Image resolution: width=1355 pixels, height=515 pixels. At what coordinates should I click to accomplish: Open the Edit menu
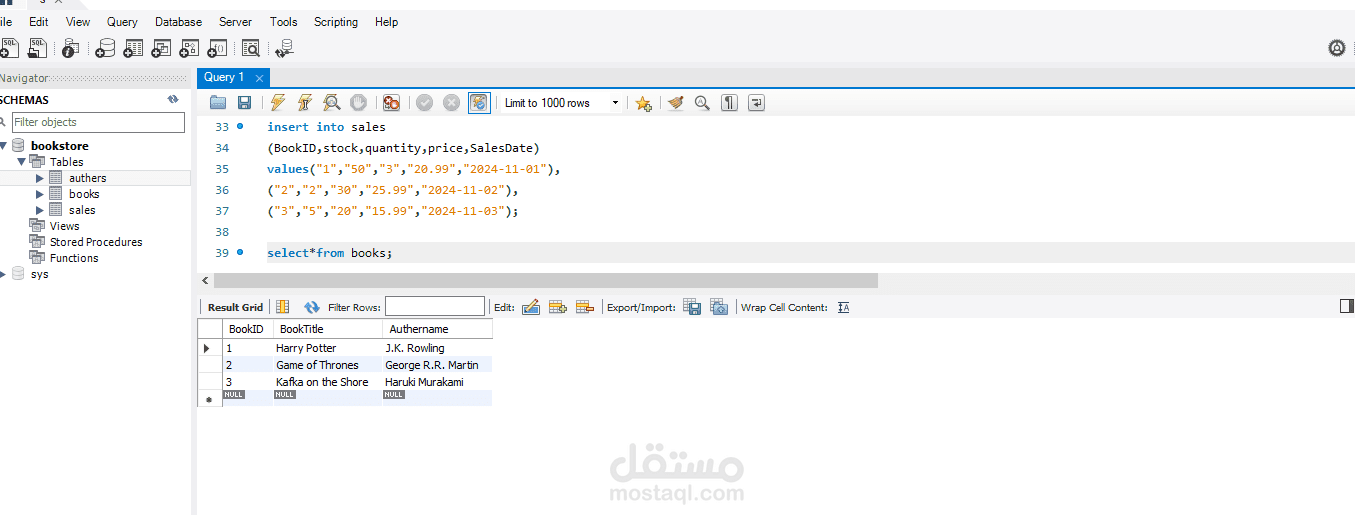tap(39, 22)
